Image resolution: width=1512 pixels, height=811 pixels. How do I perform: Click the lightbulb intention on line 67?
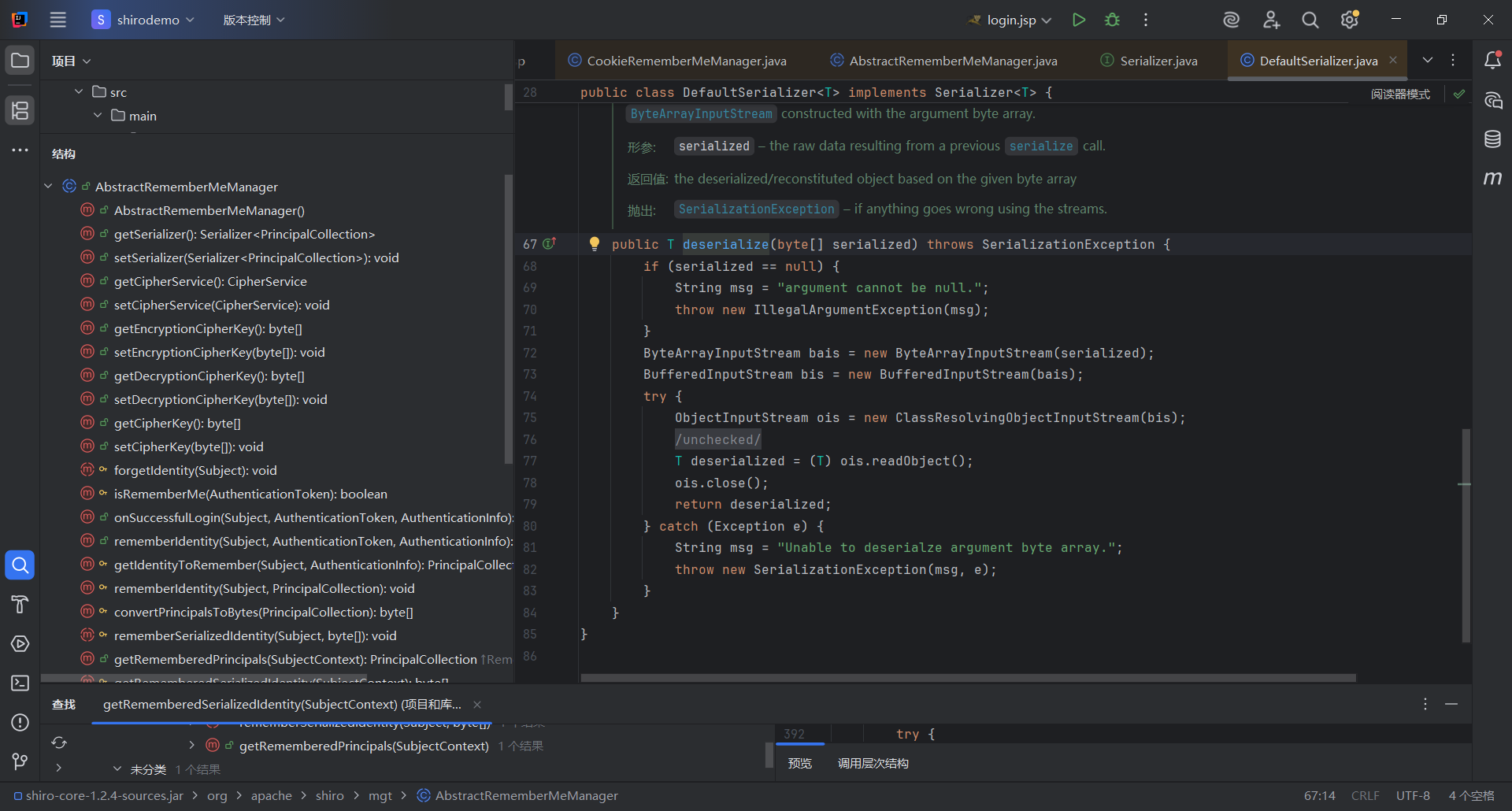[595, 244]
